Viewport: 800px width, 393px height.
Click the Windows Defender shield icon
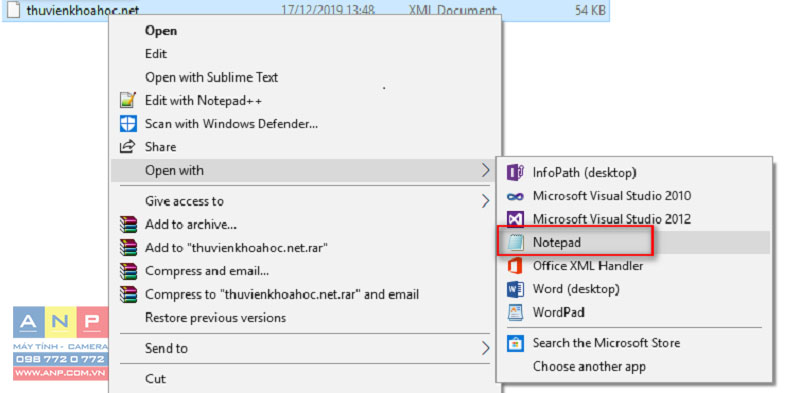pos(128,124)
